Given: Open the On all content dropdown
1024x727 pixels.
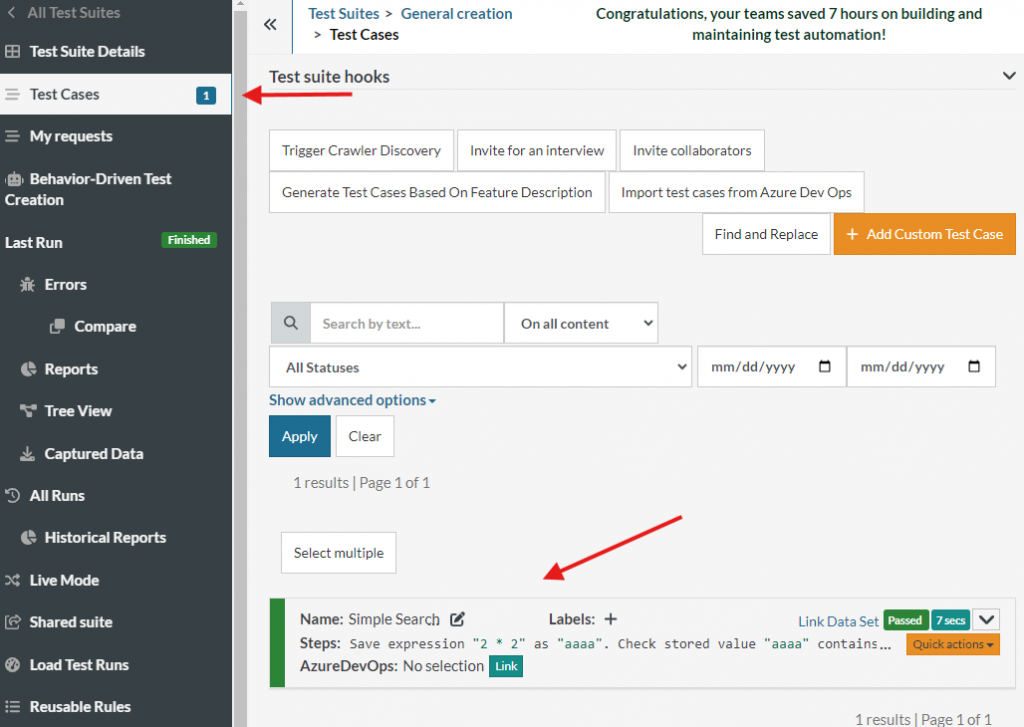Looking at the screenshot, I should click(581, 324).
